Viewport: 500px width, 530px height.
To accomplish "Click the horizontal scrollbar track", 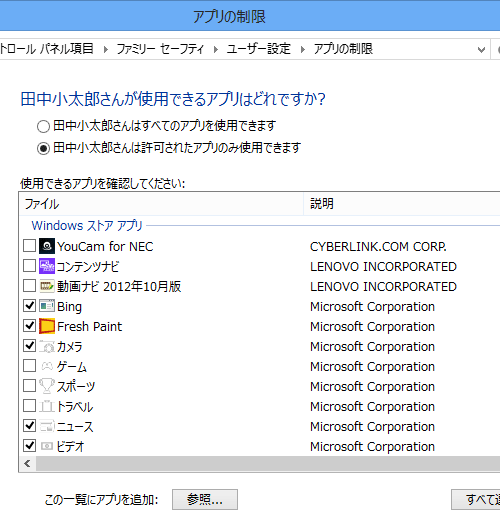I will click(x=268, y=463).
